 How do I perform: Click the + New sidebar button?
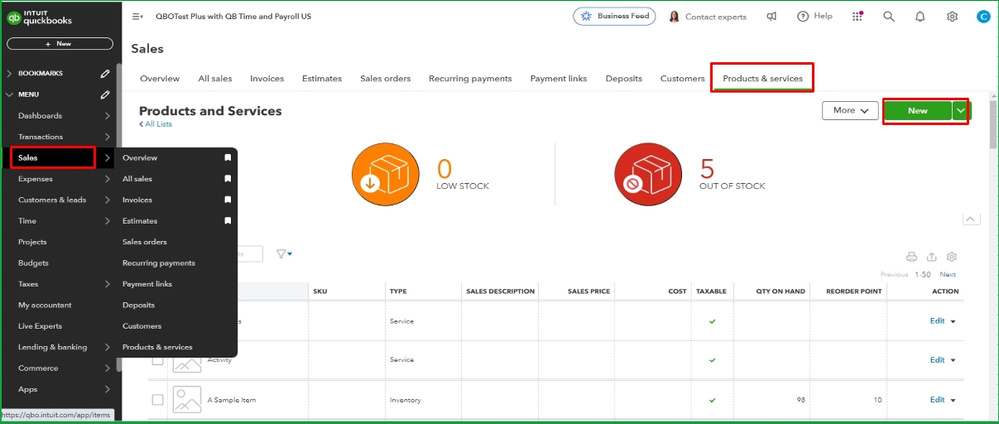[x=60, y=44]
